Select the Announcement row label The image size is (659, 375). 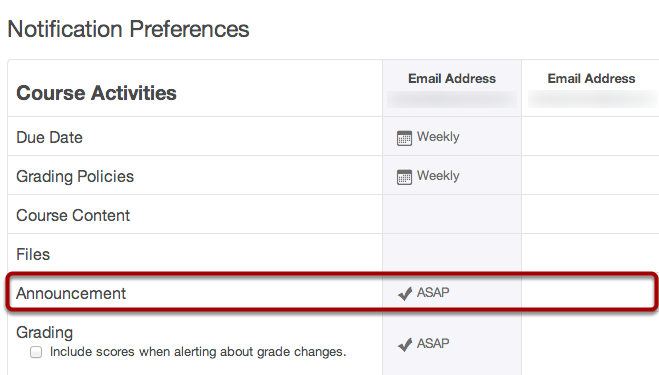coord(71,293)
